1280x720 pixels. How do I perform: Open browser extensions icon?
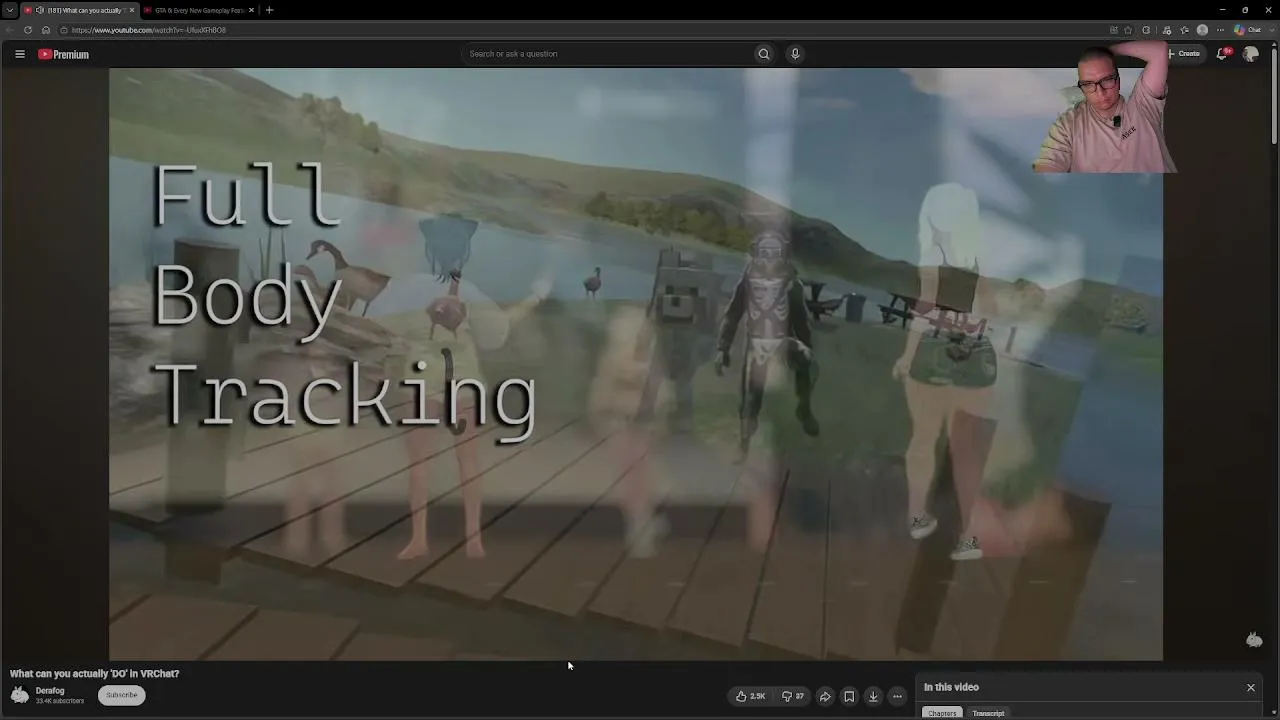pyautogui.click(x=1146, y=30)
